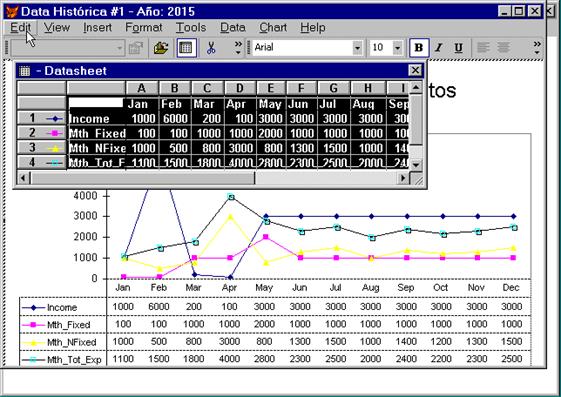Click the fox application icon in title bar
The width and height of the screenshot is (561, 397).
[12, 11]
